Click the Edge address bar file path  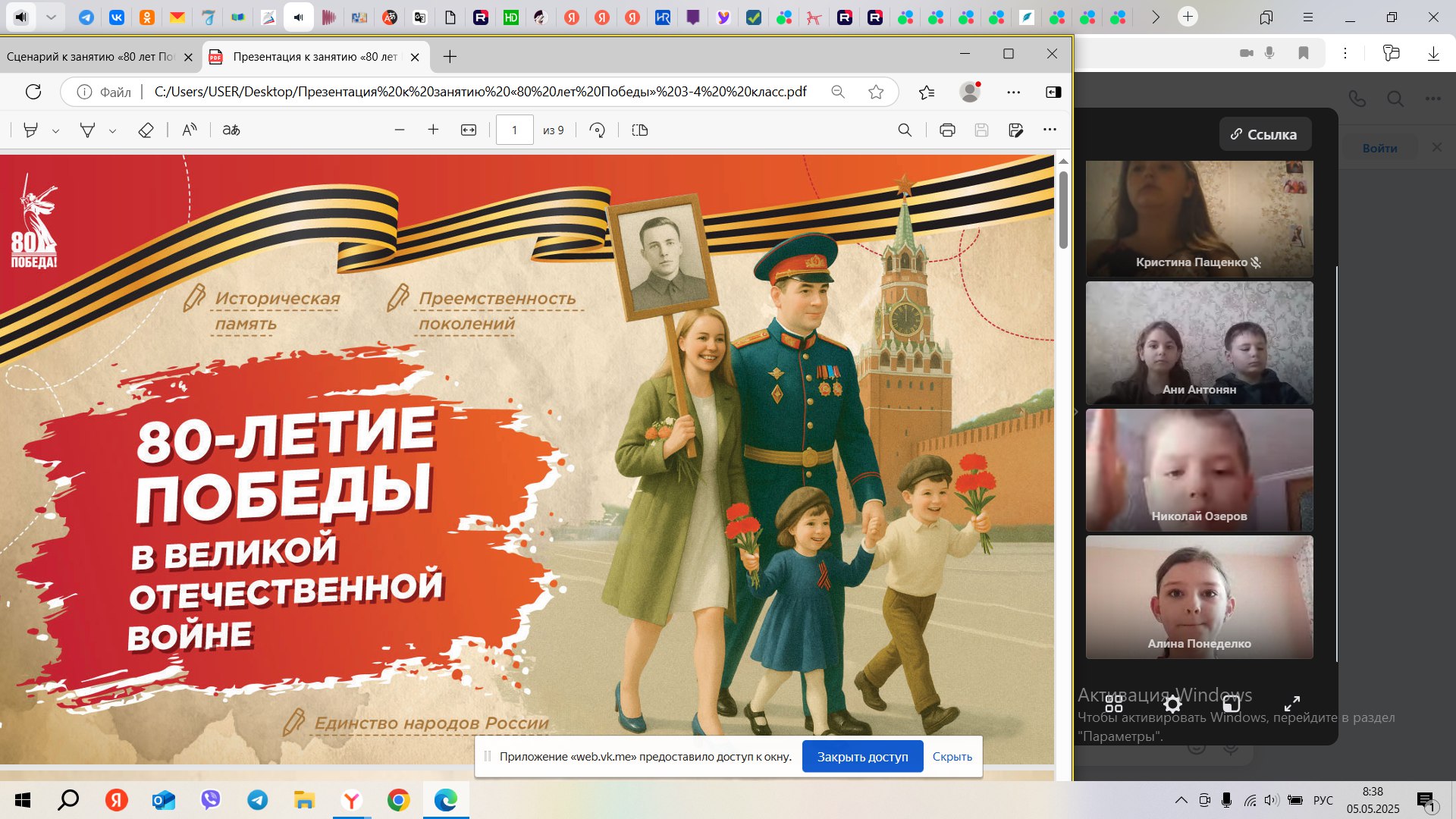481,92
